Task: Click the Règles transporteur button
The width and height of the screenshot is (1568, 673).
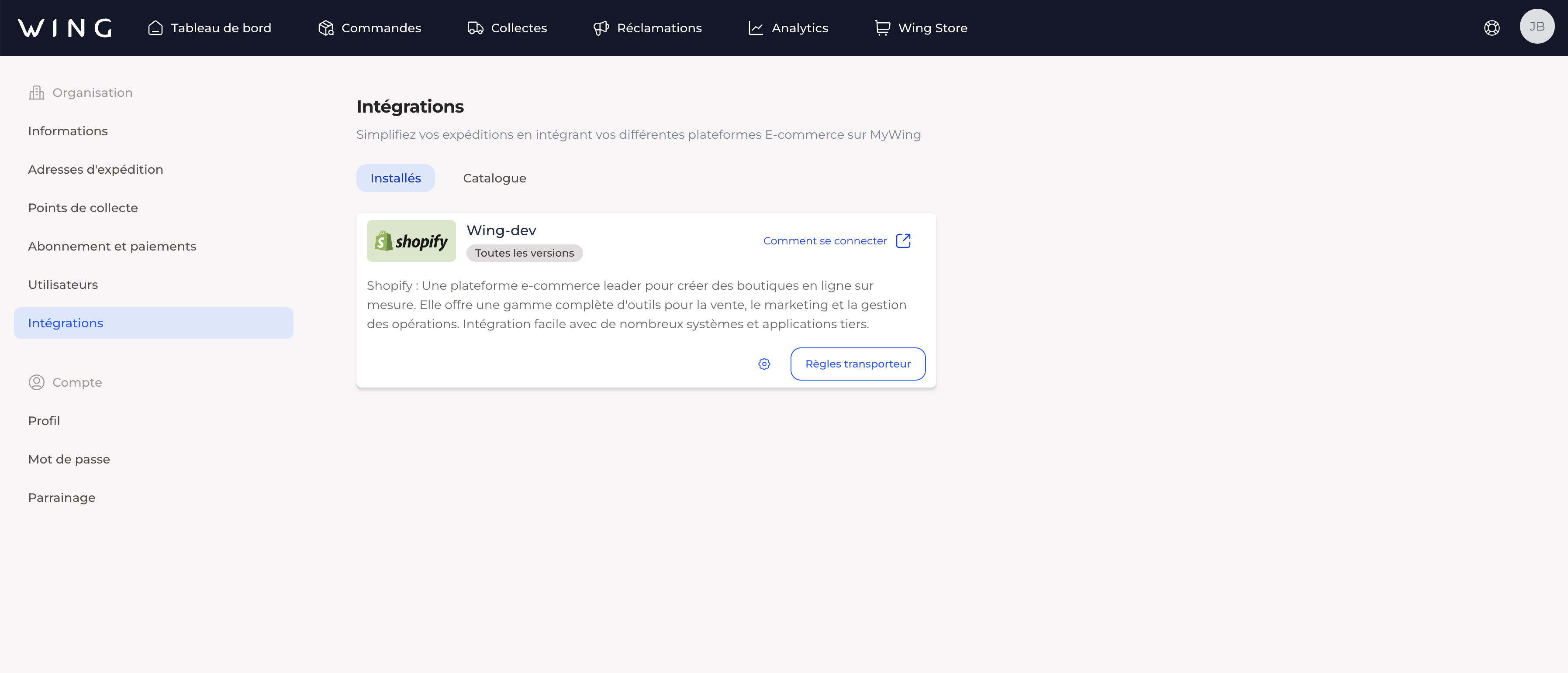Action: (x=858, y=364)
